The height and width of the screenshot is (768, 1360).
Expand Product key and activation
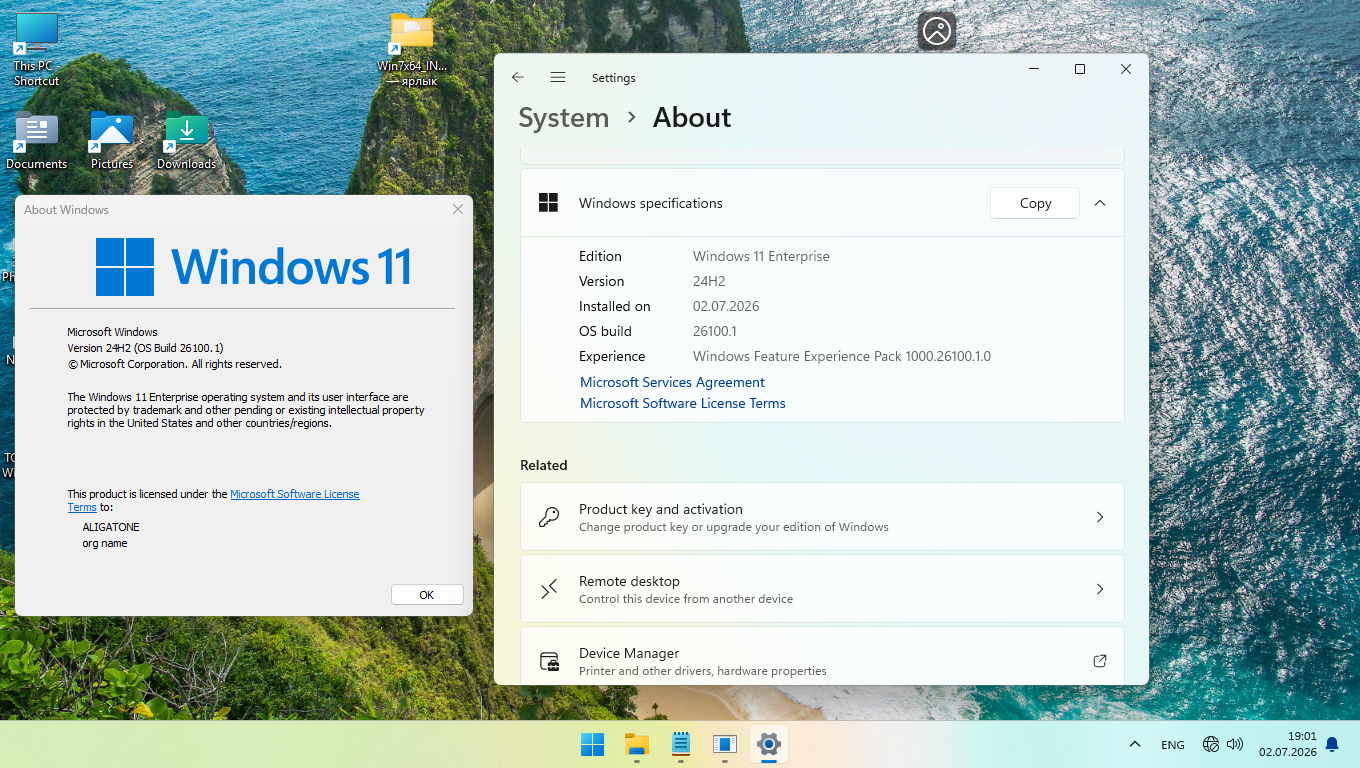click(x=822, y=517)
